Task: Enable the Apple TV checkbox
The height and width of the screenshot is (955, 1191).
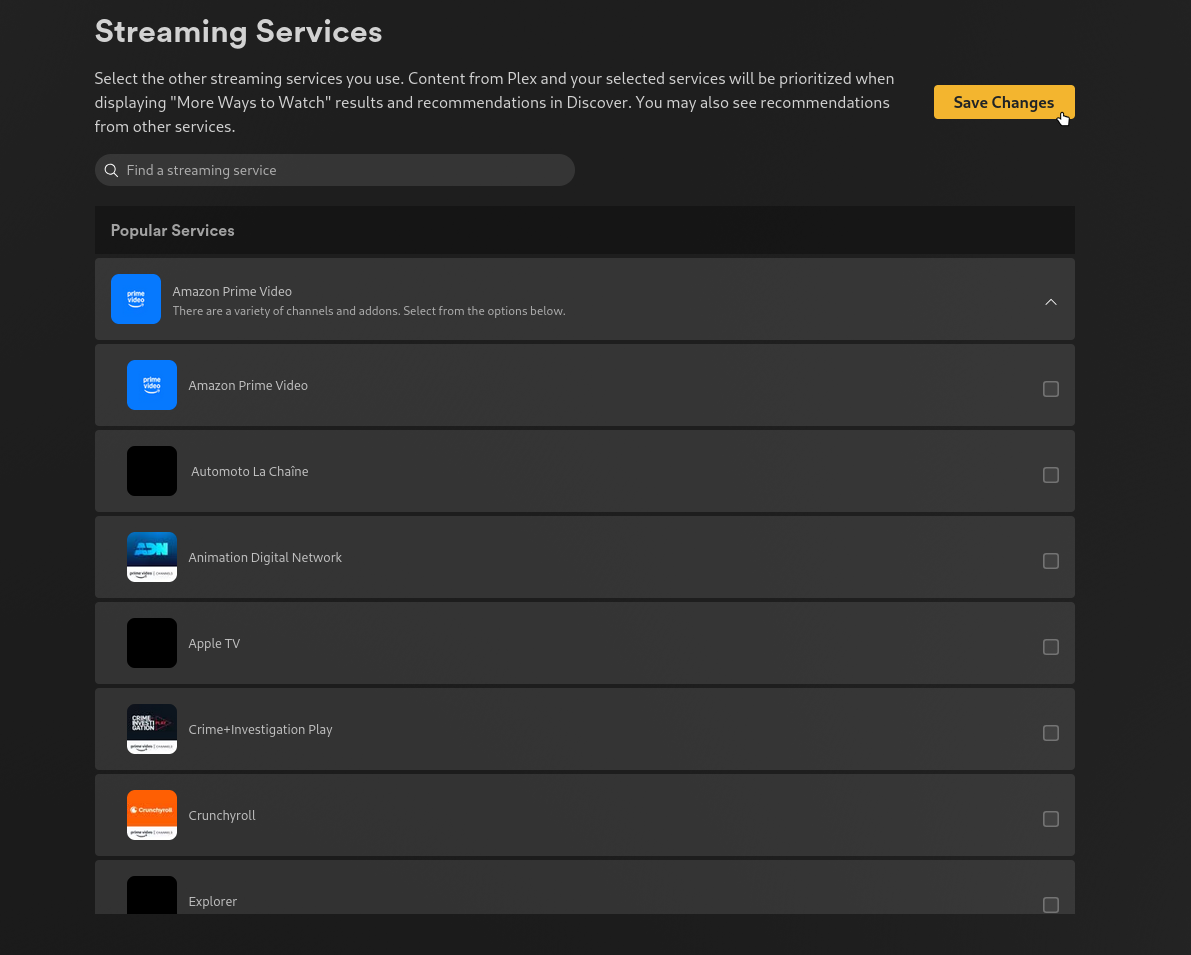Action: 1051,647
